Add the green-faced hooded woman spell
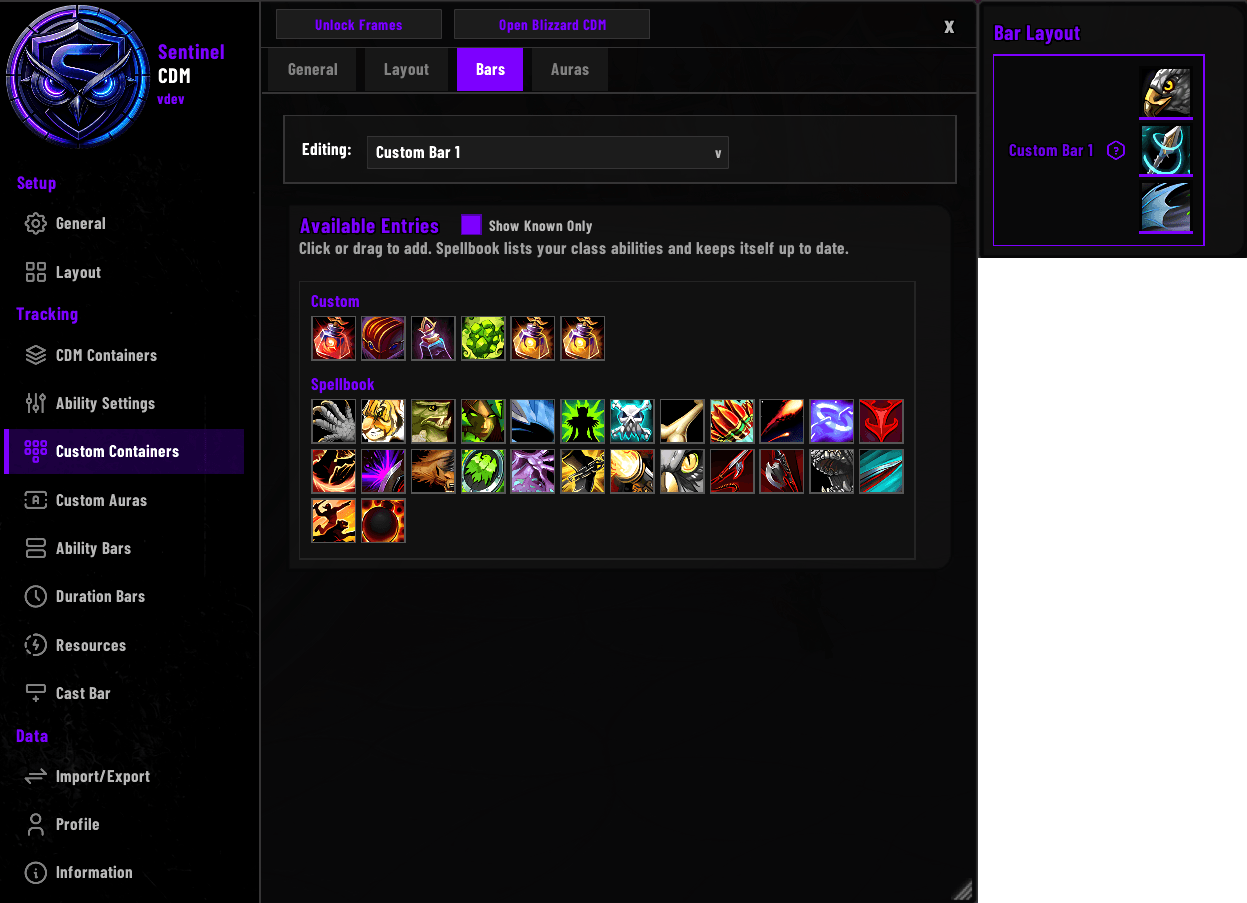The height and width of the screenshot is (903, 1247). [x=483, y=421]
